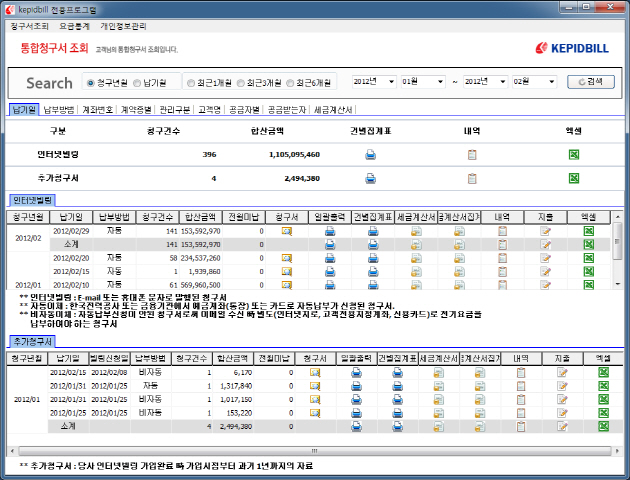Click 569,960,500 amount cell
Image resolution: width=630 pixels, height=480 pixels.
200,285
